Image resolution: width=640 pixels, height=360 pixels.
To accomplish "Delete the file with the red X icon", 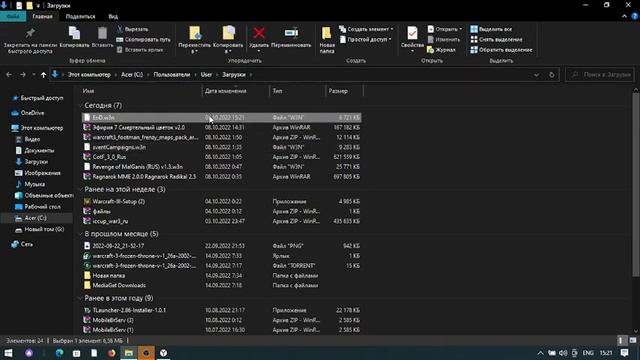I will point(259,33).
